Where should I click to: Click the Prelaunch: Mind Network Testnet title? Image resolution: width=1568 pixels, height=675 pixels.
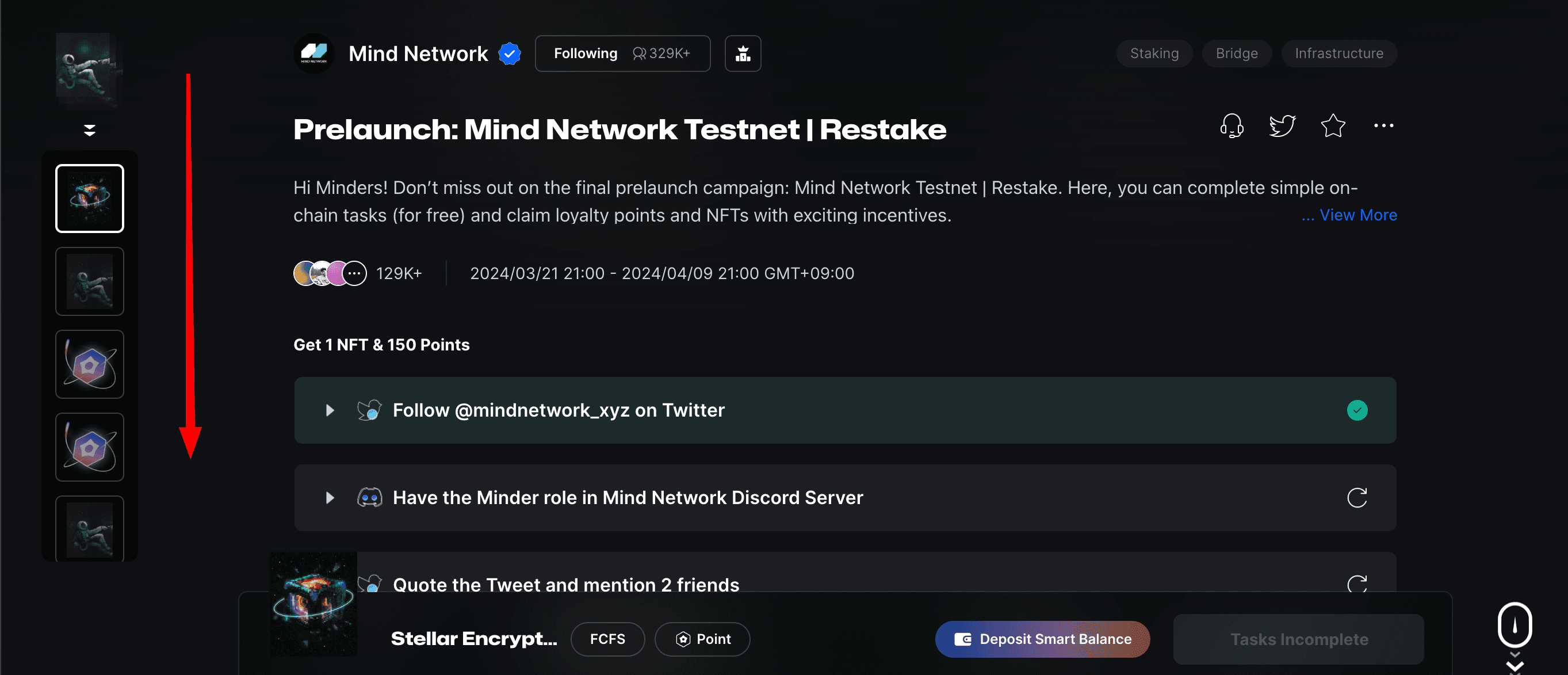point(619,129)
